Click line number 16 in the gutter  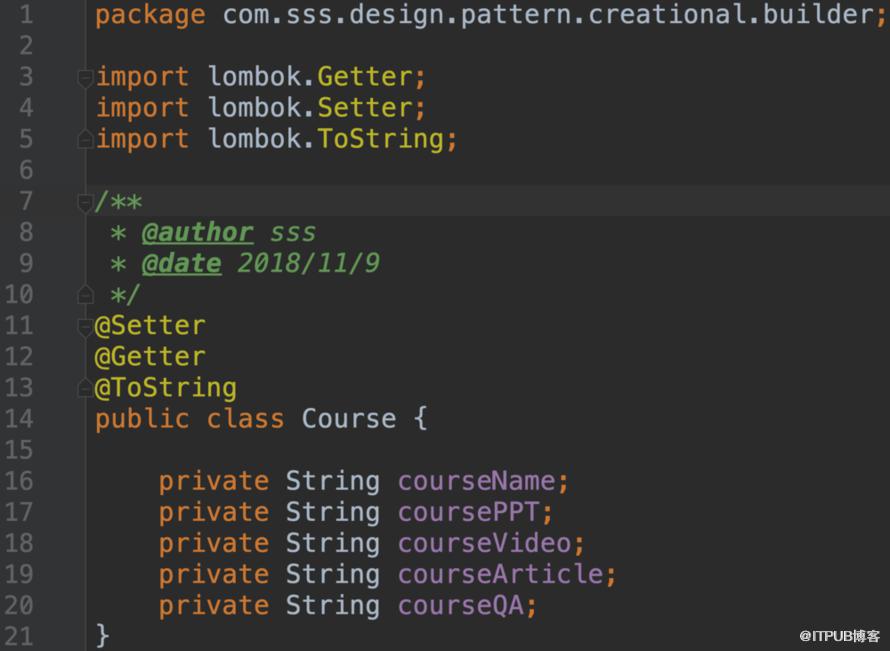[19, 482]
